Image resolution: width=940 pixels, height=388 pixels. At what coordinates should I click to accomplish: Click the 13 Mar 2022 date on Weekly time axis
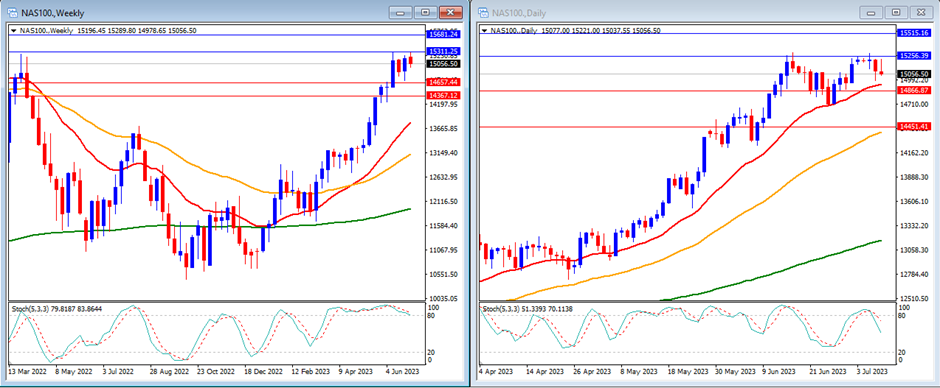(28, 372)
